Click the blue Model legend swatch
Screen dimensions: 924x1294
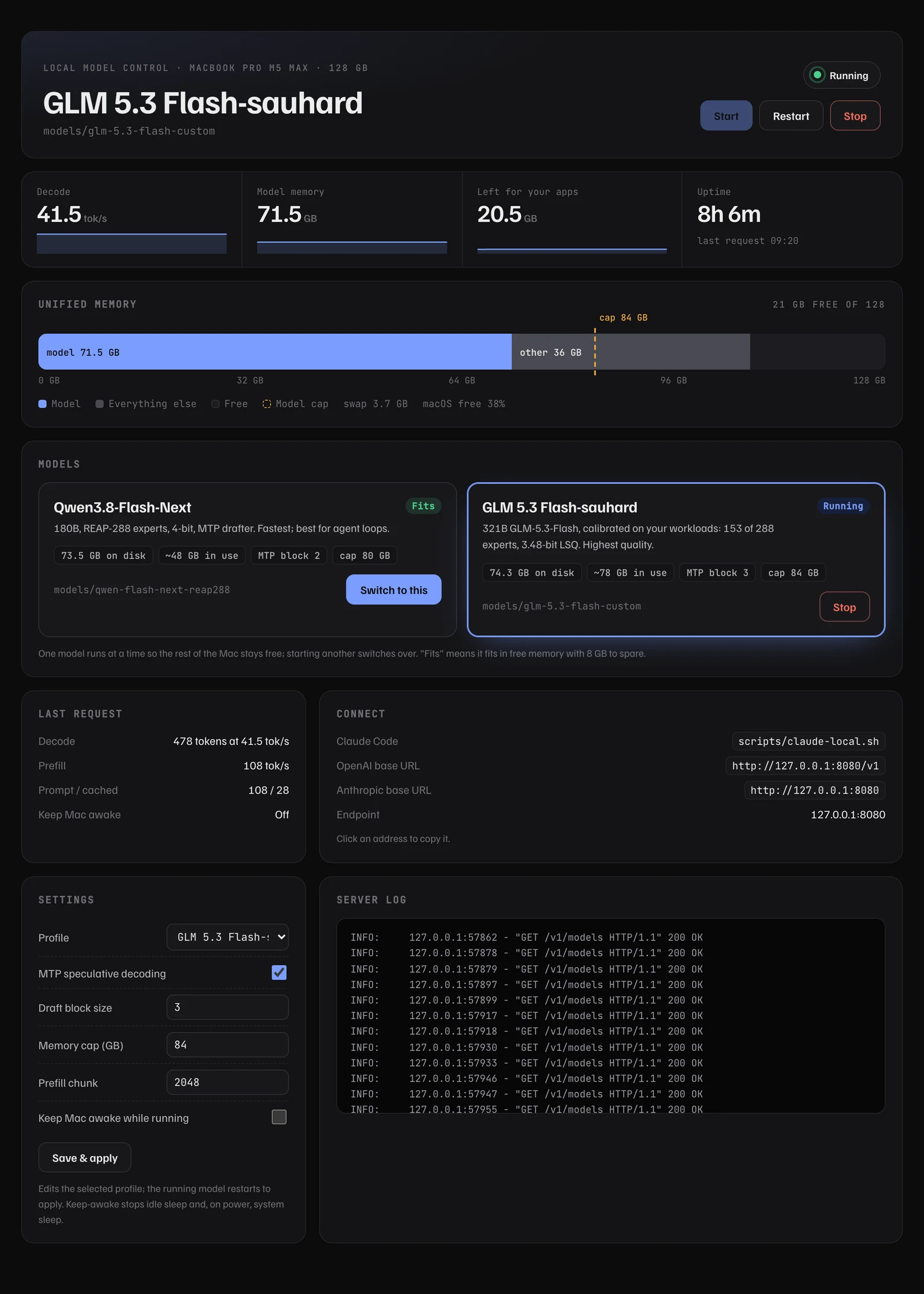42,404
